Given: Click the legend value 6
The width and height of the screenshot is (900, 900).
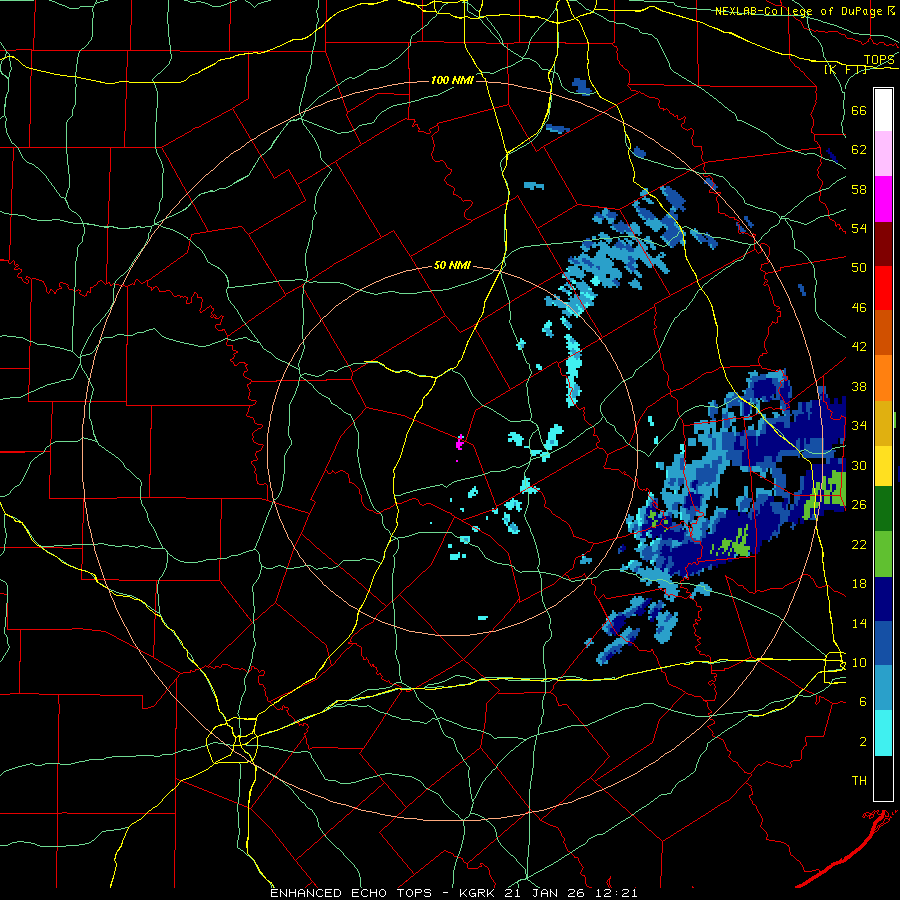Looking at the screenshot, I should pos(863,701).
